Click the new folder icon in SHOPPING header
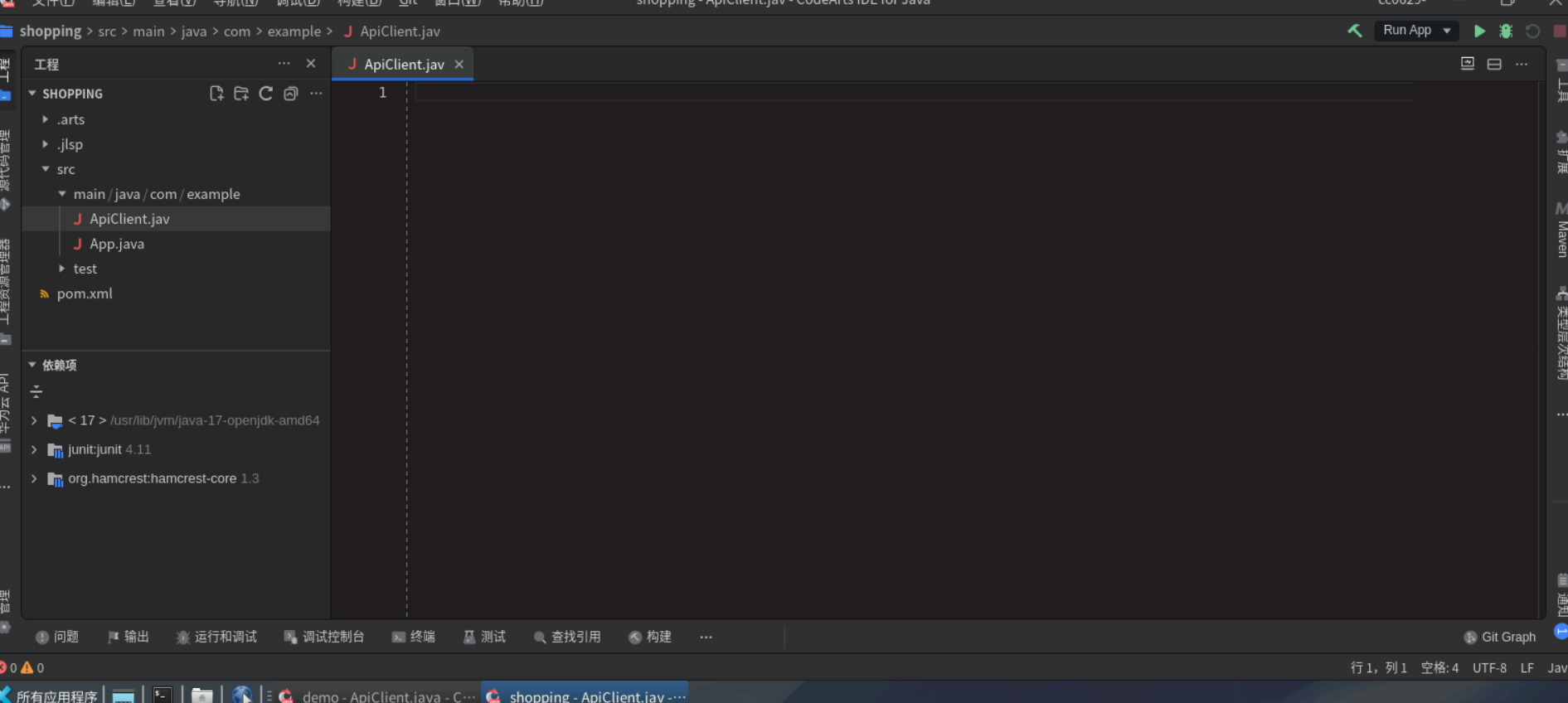Viewport: 1568px width, 703px height. (241, 94)
